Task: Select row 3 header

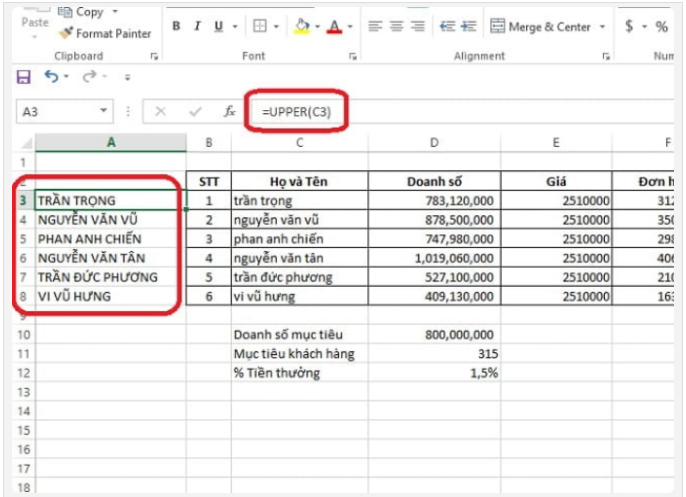Action: (x=23, y=200)
